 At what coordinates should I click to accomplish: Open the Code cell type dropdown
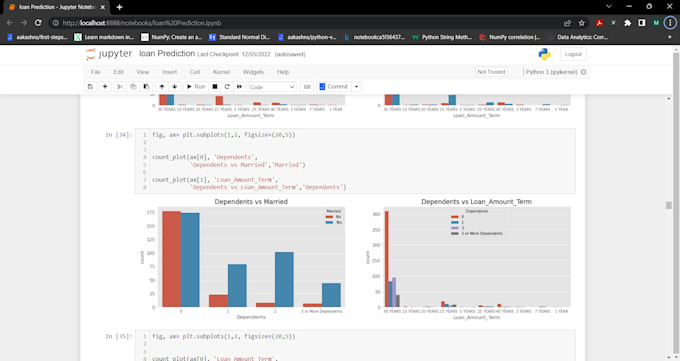point(272,87)
